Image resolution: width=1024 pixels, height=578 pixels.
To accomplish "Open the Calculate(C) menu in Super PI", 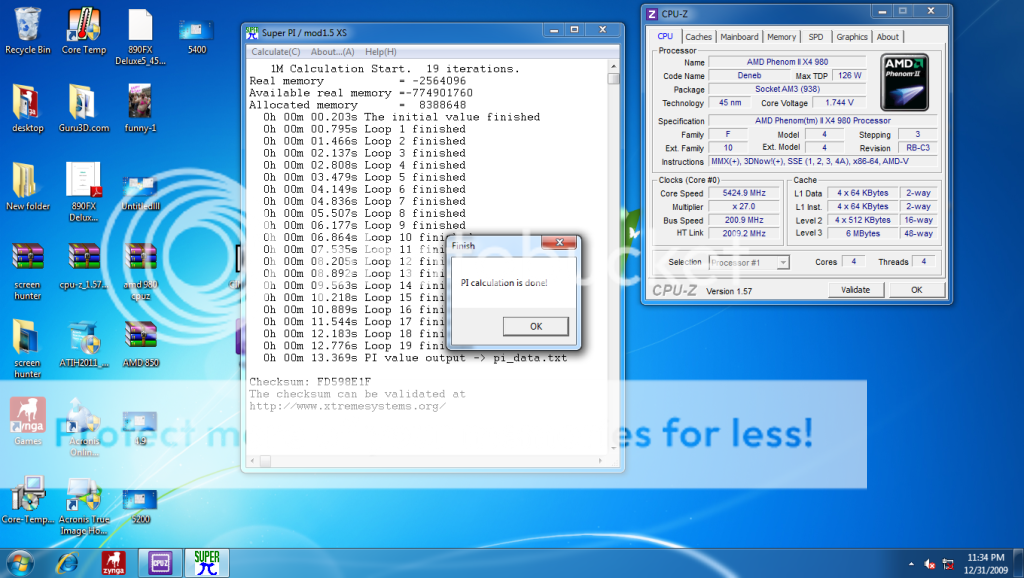I will (x=276, y=52).
